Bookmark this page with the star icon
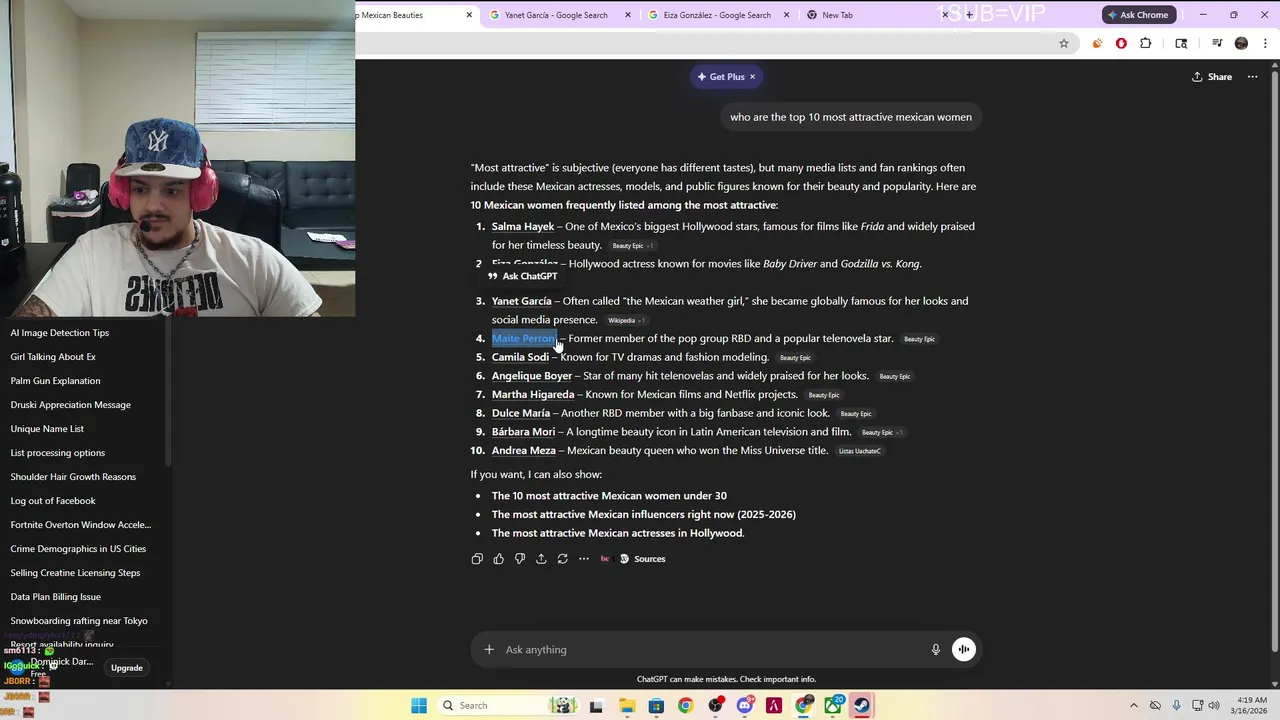The width and height of the screenshot is (1280, 720). (1064, 43)
